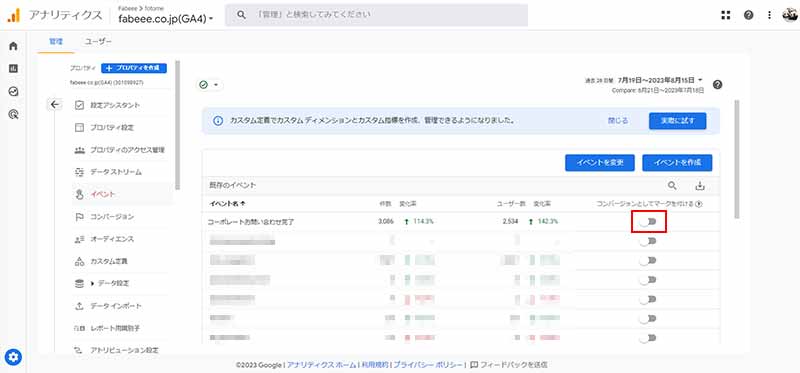This screenshot has width=800, height=373.
Task: Click help icon beside コンバージョンとしてマークを付ける
Action: coord(699,204)
